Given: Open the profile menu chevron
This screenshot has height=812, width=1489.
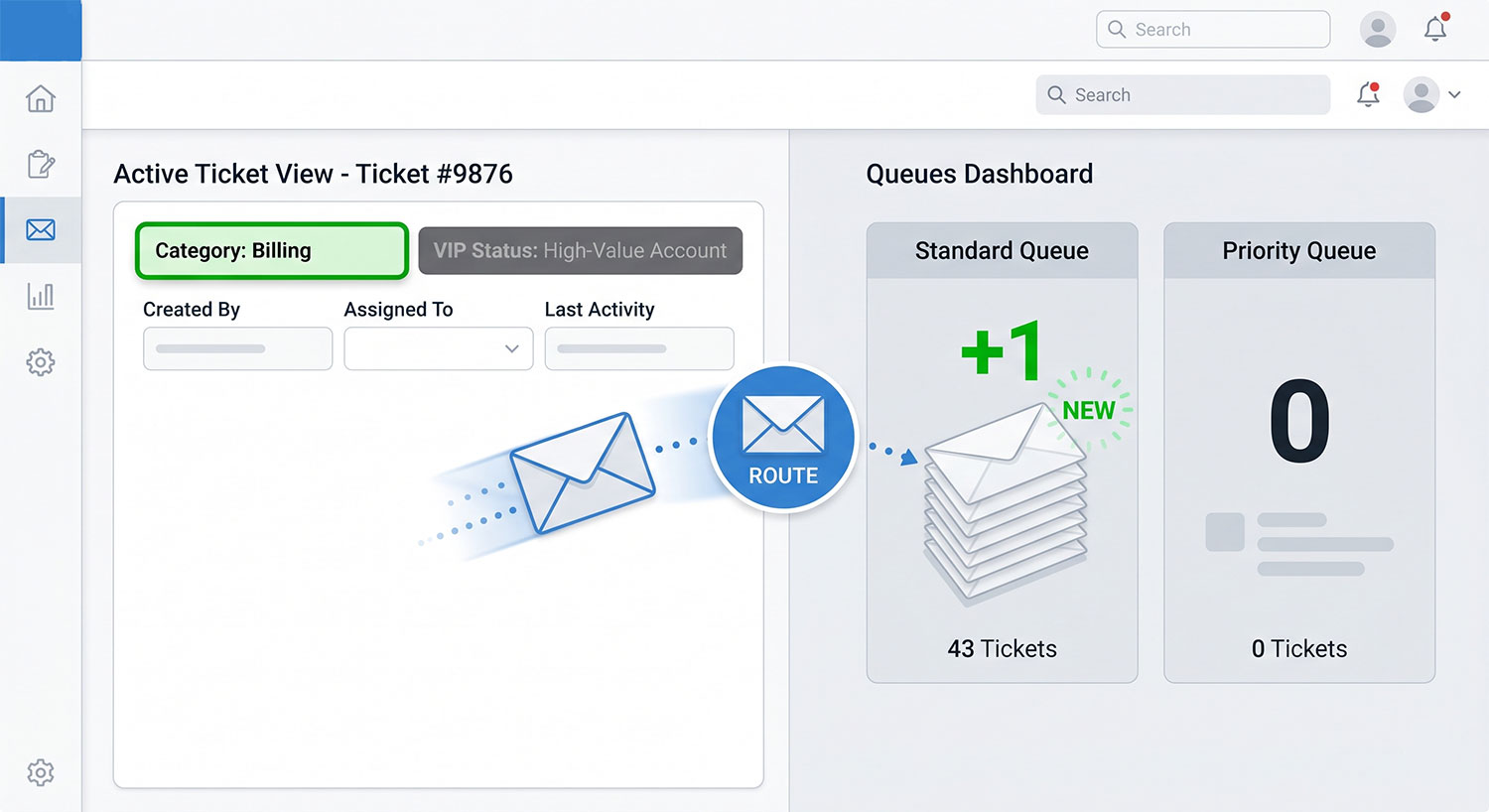Looking at the screenshot, I should [x=1455, y=94].
